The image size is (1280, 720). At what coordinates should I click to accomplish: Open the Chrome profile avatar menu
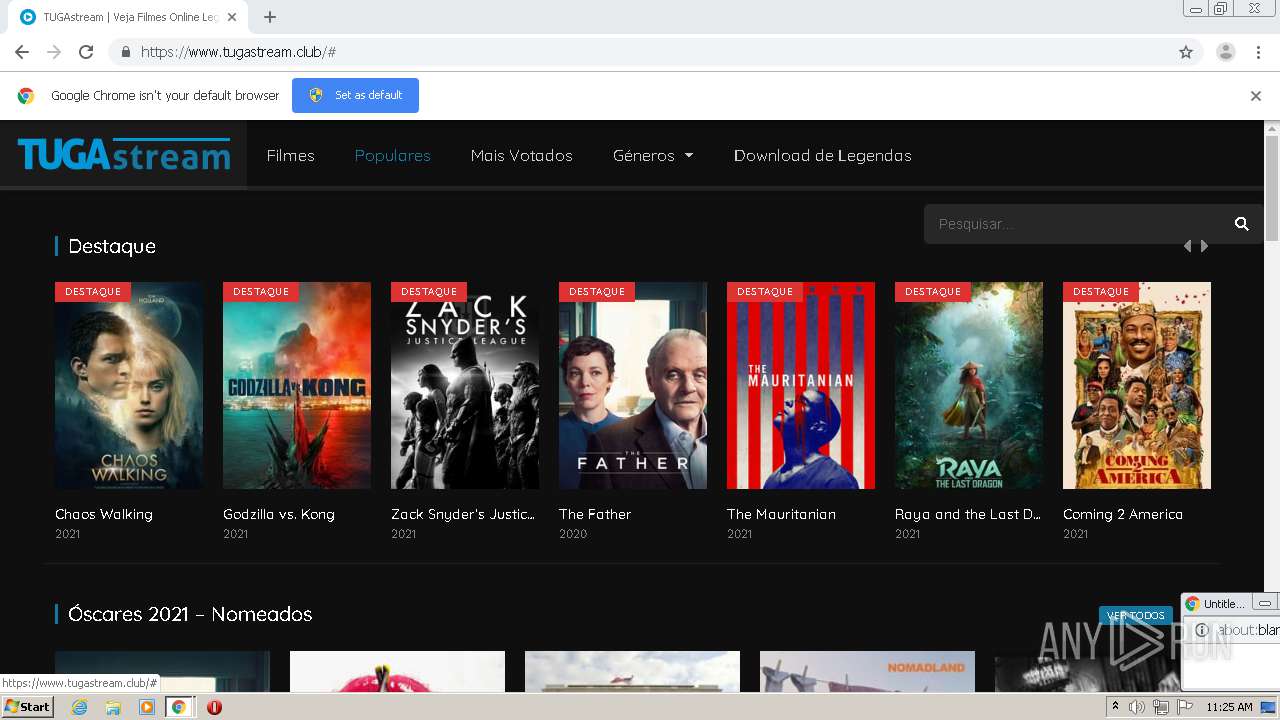(x=1225, y=52)
